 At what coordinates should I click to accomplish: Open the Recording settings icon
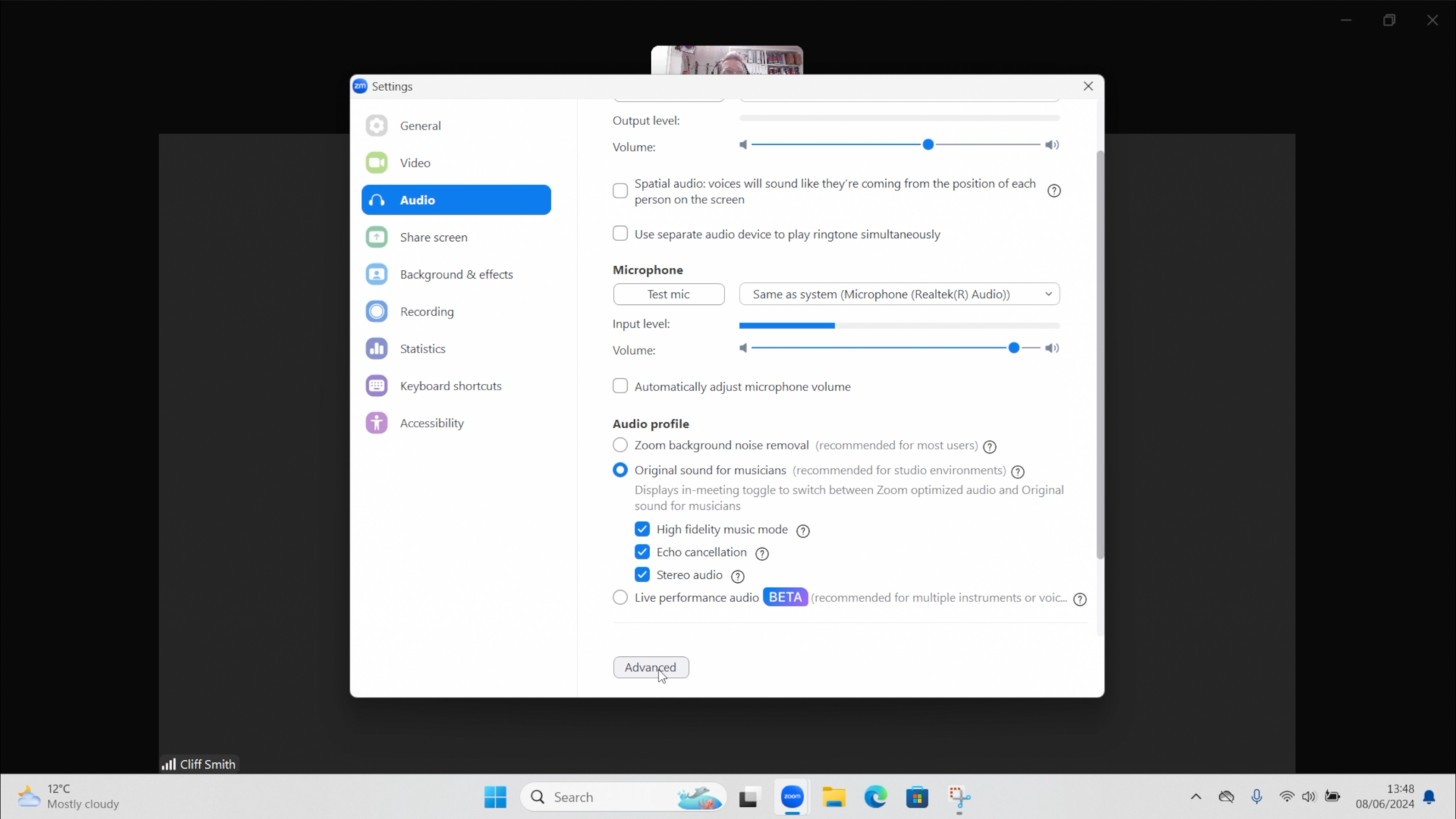coord(376,311)
